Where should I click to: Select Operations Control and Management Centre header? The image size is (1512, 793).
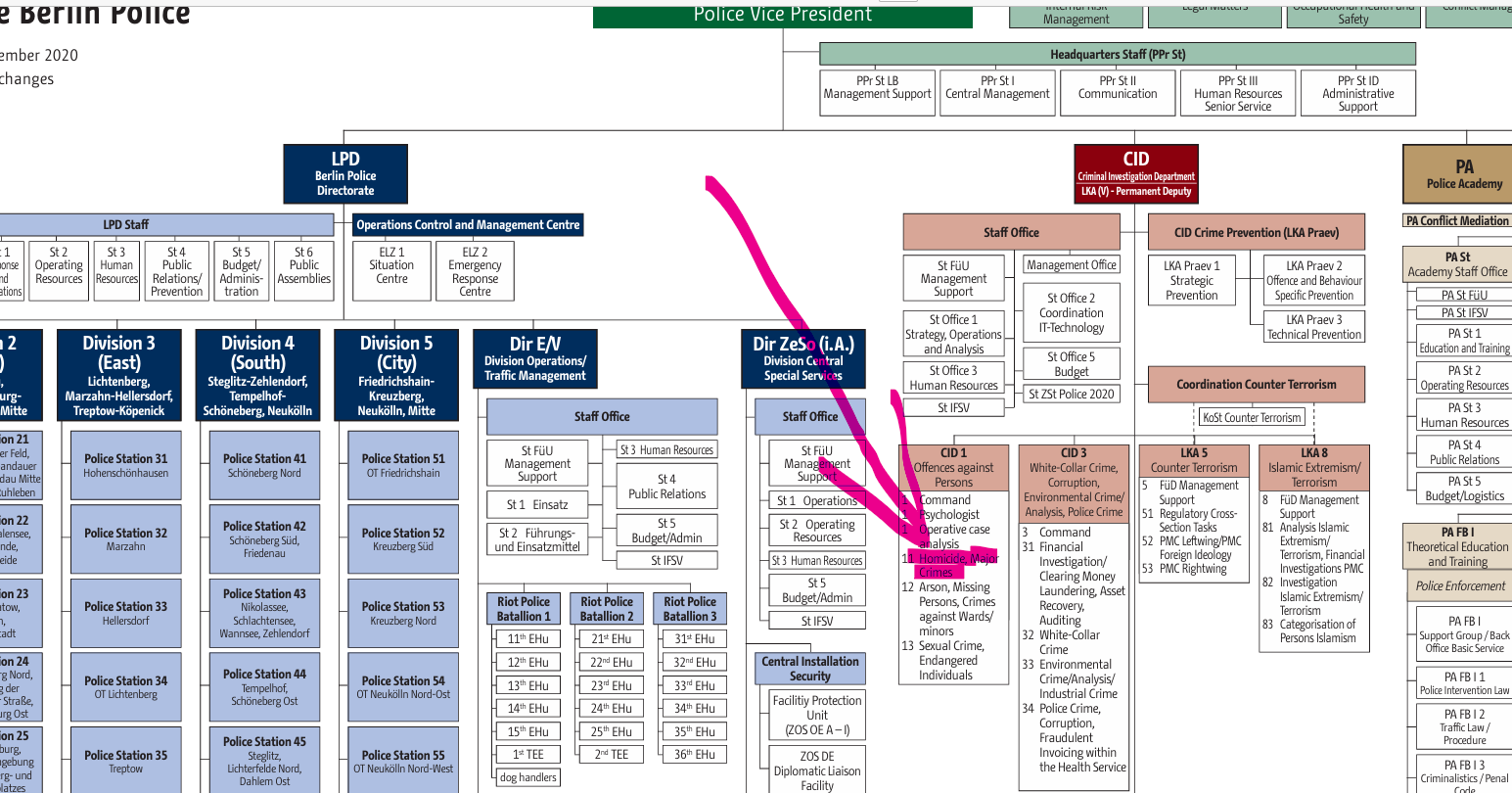coord(468,224)
